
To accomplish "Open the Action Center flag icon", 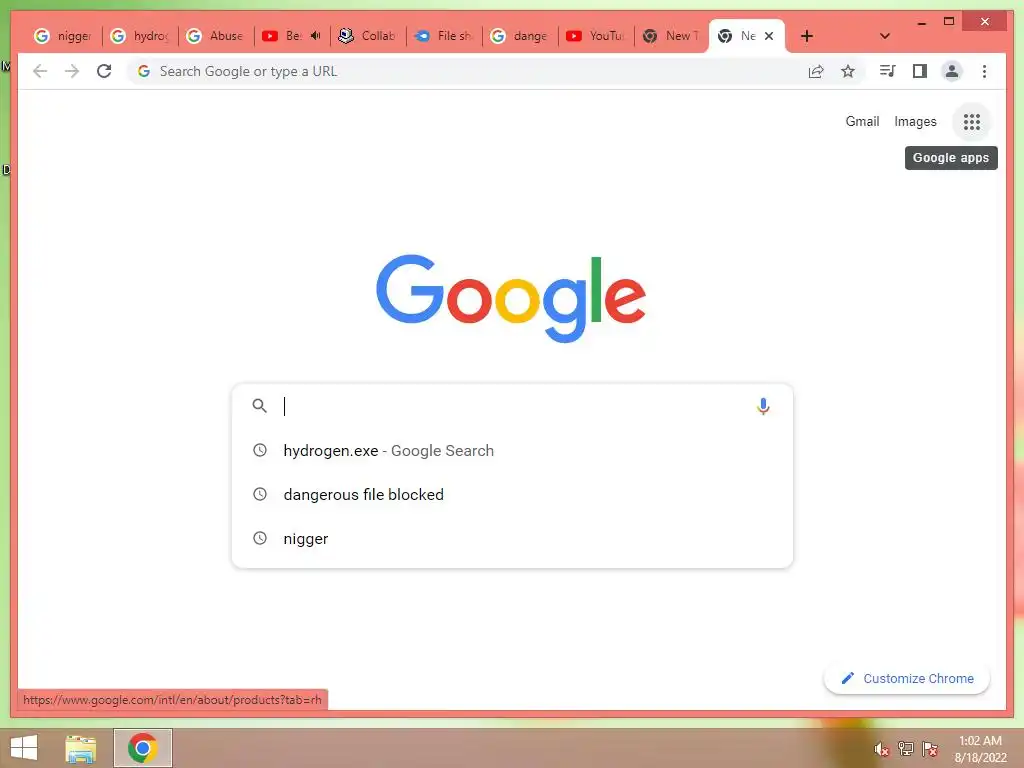I will tap(929, 748).
